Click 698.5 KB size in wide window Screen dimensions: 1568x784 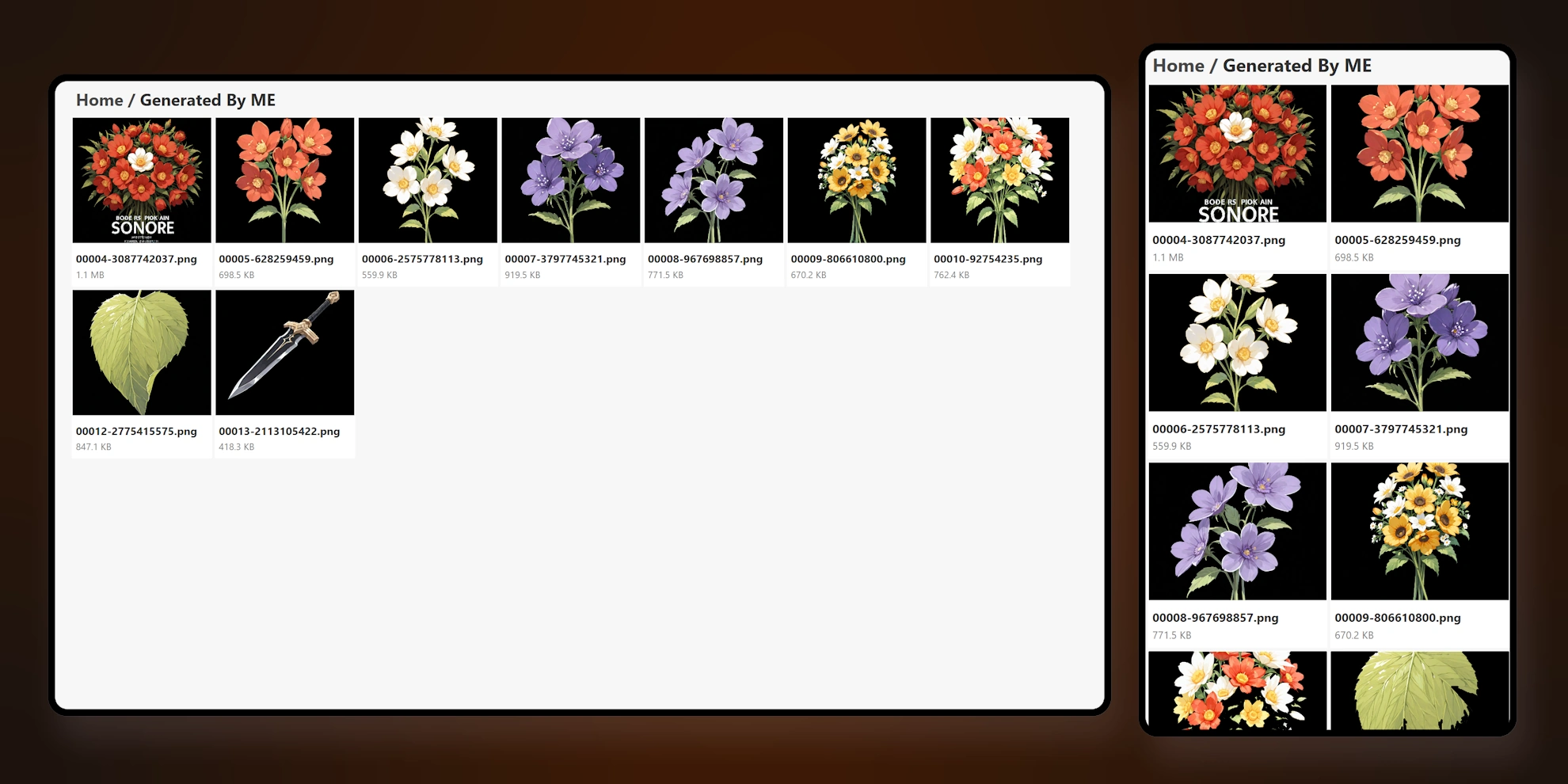[237, 275]
